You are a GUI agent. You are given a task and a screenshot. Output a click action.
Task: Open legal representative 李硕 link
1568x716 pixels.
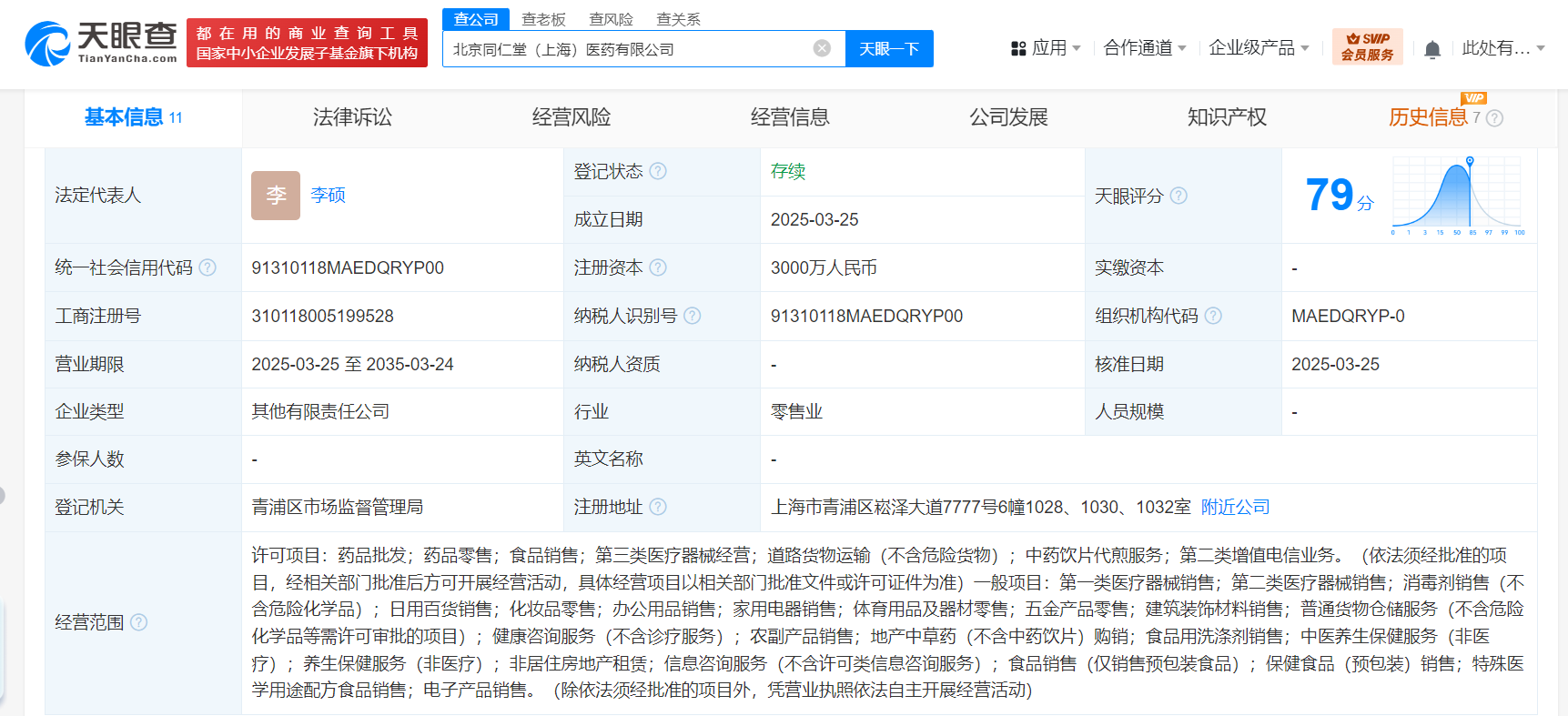[328, 196]
